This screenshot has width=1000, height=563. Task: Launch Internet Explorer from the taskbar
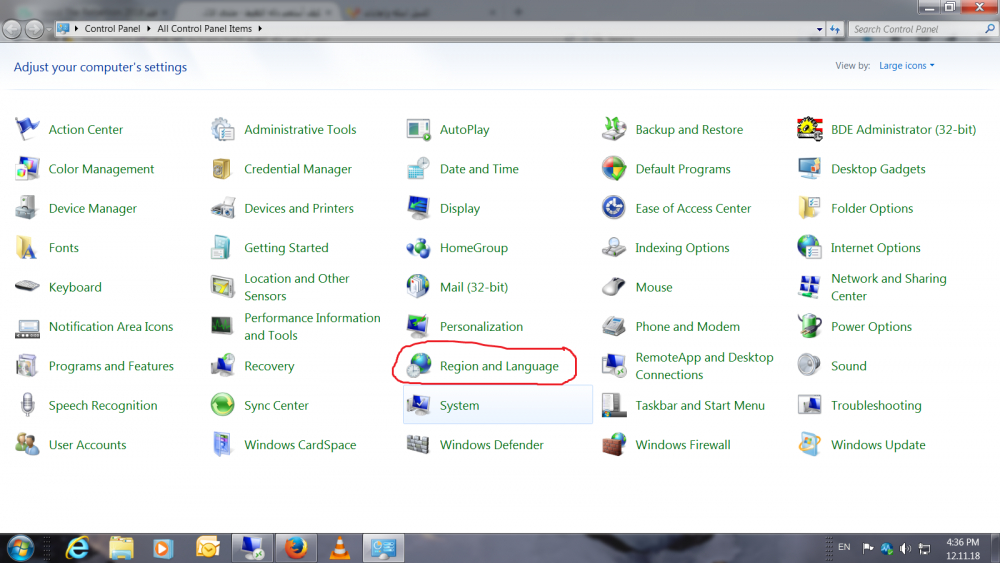[78, 548]
